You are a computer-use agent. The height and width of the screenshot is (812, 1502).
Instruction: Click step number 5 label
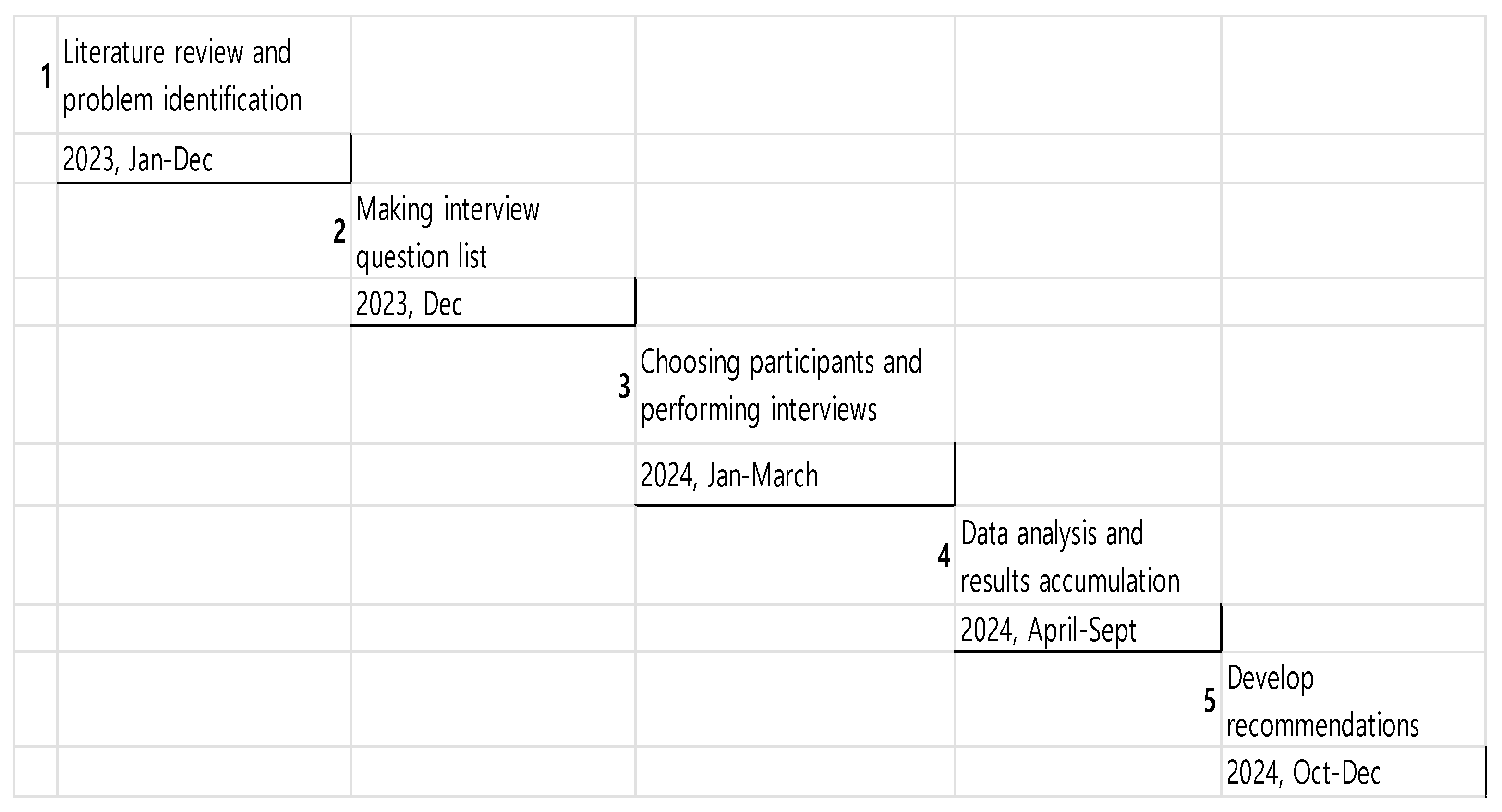coord(1210,701)
